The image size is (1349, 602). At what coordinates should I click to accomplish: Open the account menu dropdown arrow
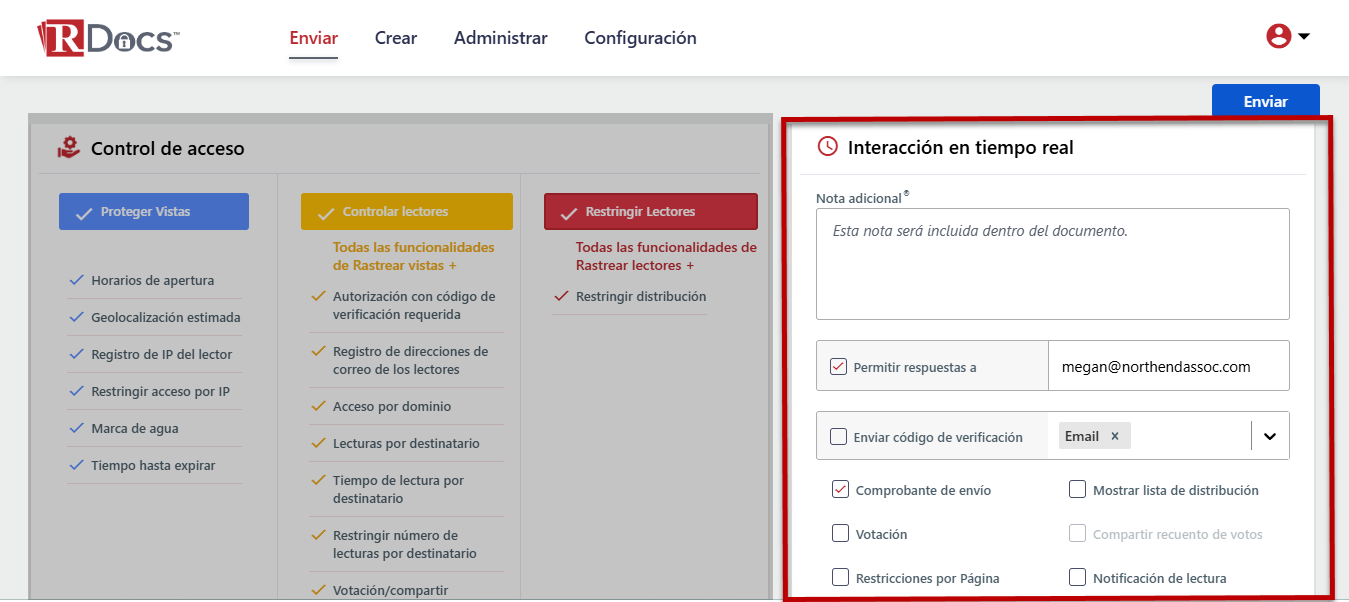tap(1304, 37)
